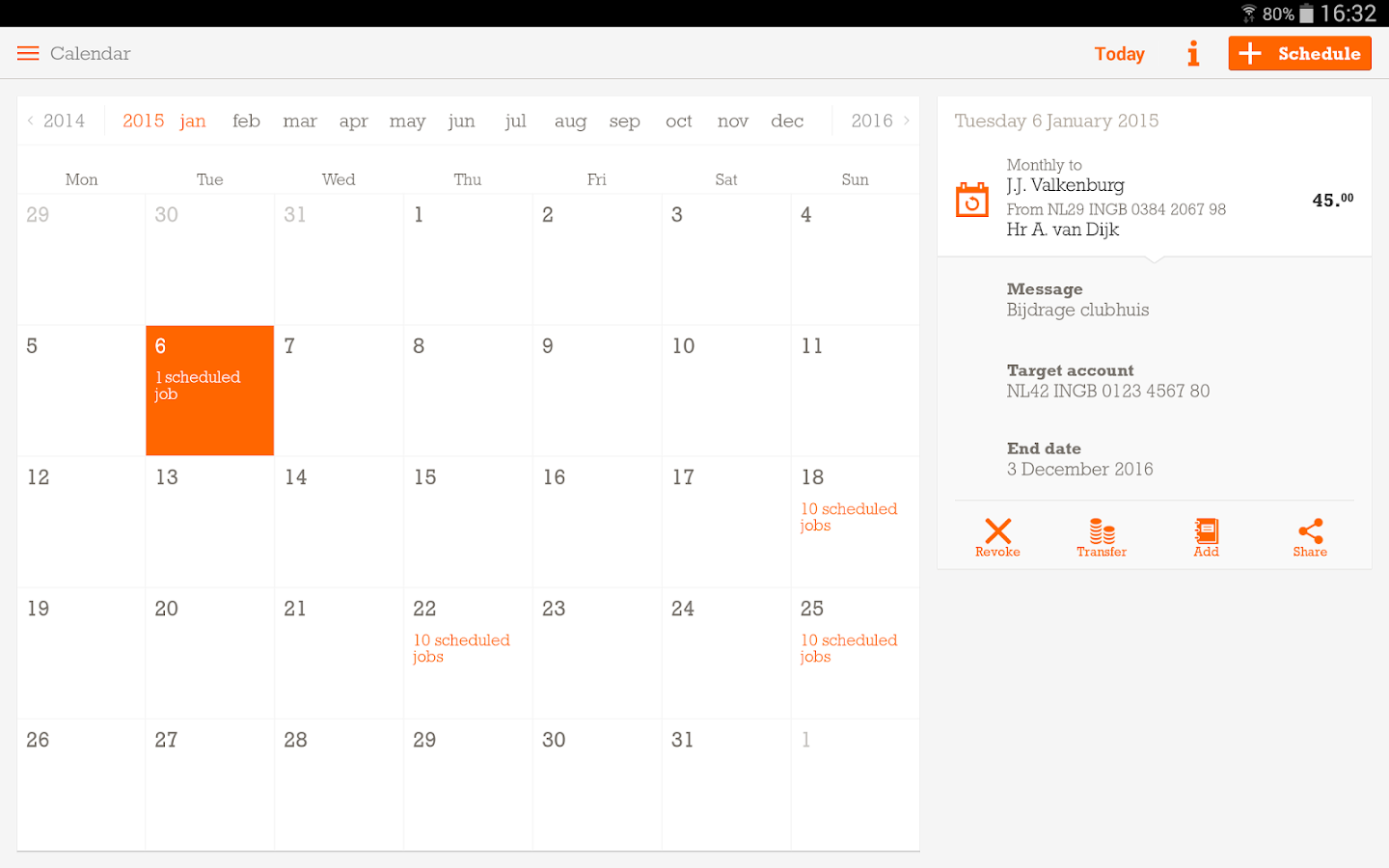Add payee to address book
The width and height of the screenshot is (1389, 868).
[x=1206, y=537]
